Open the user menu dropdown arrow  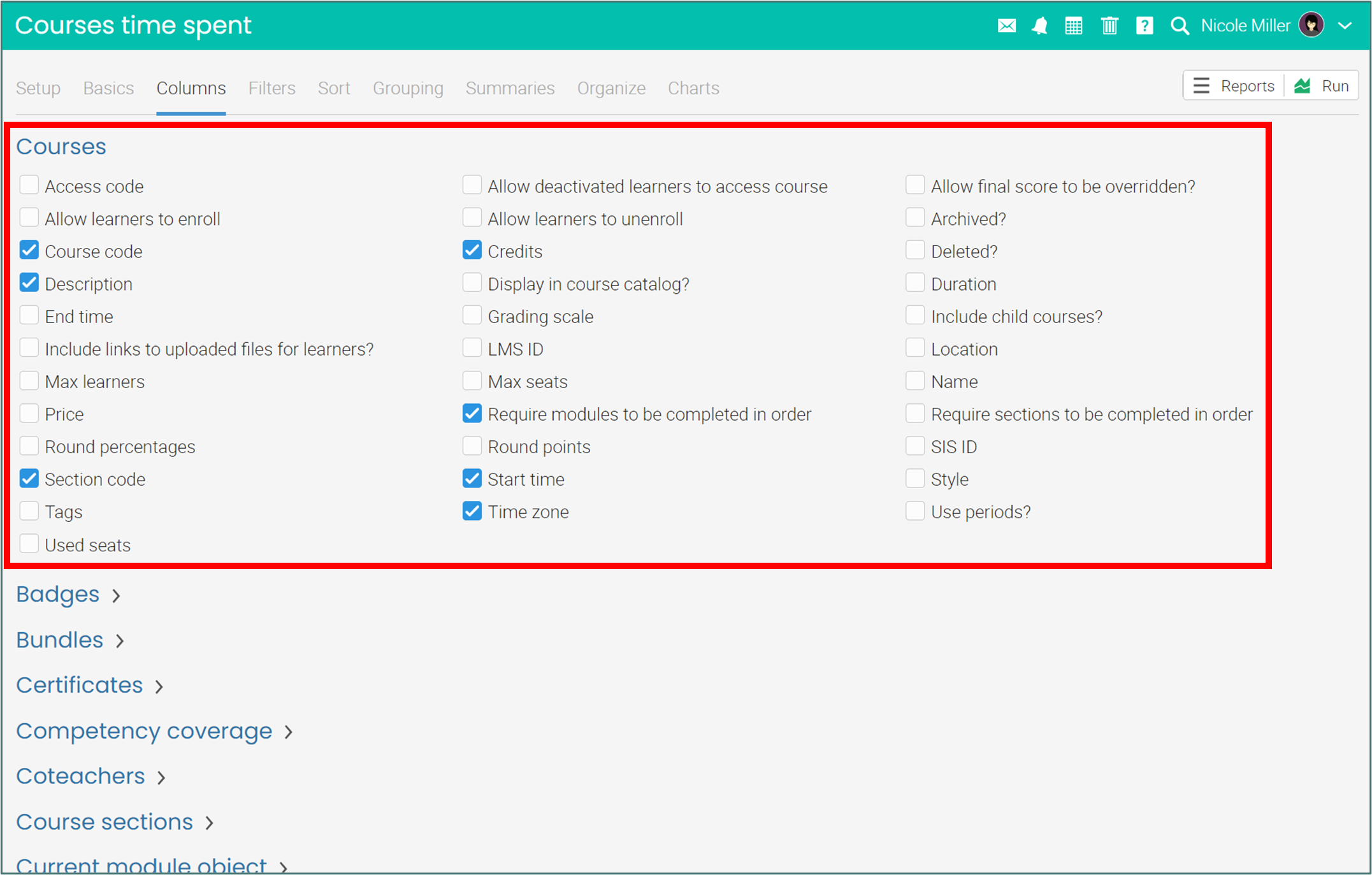click(x=1345, y=26)
